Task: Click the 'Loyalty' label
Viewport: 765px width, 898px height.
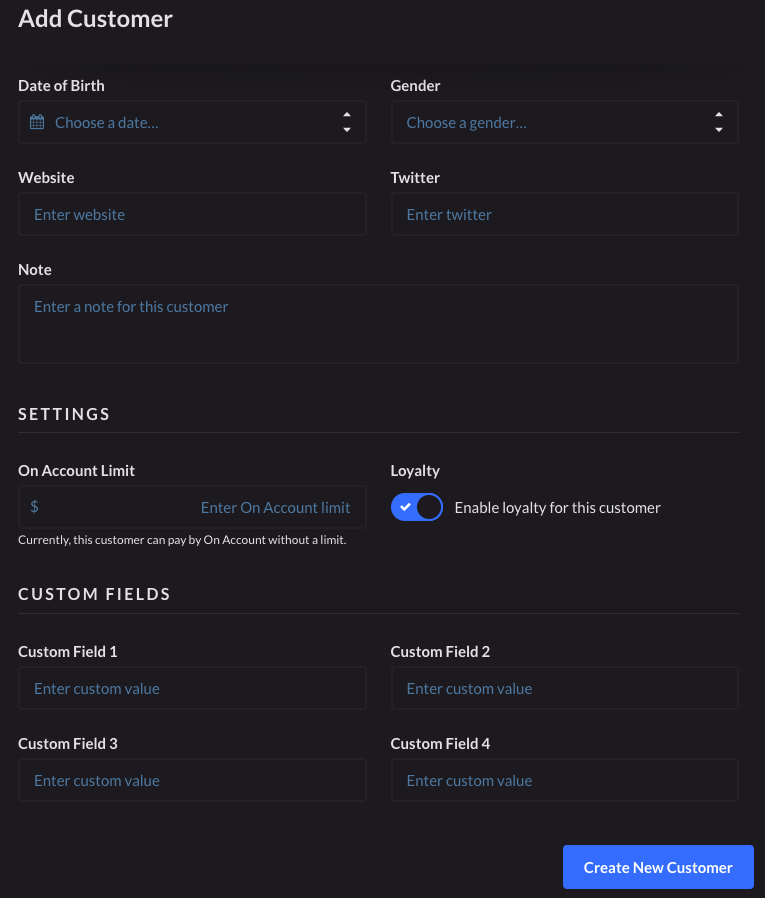Action: (x=415, y=471)
